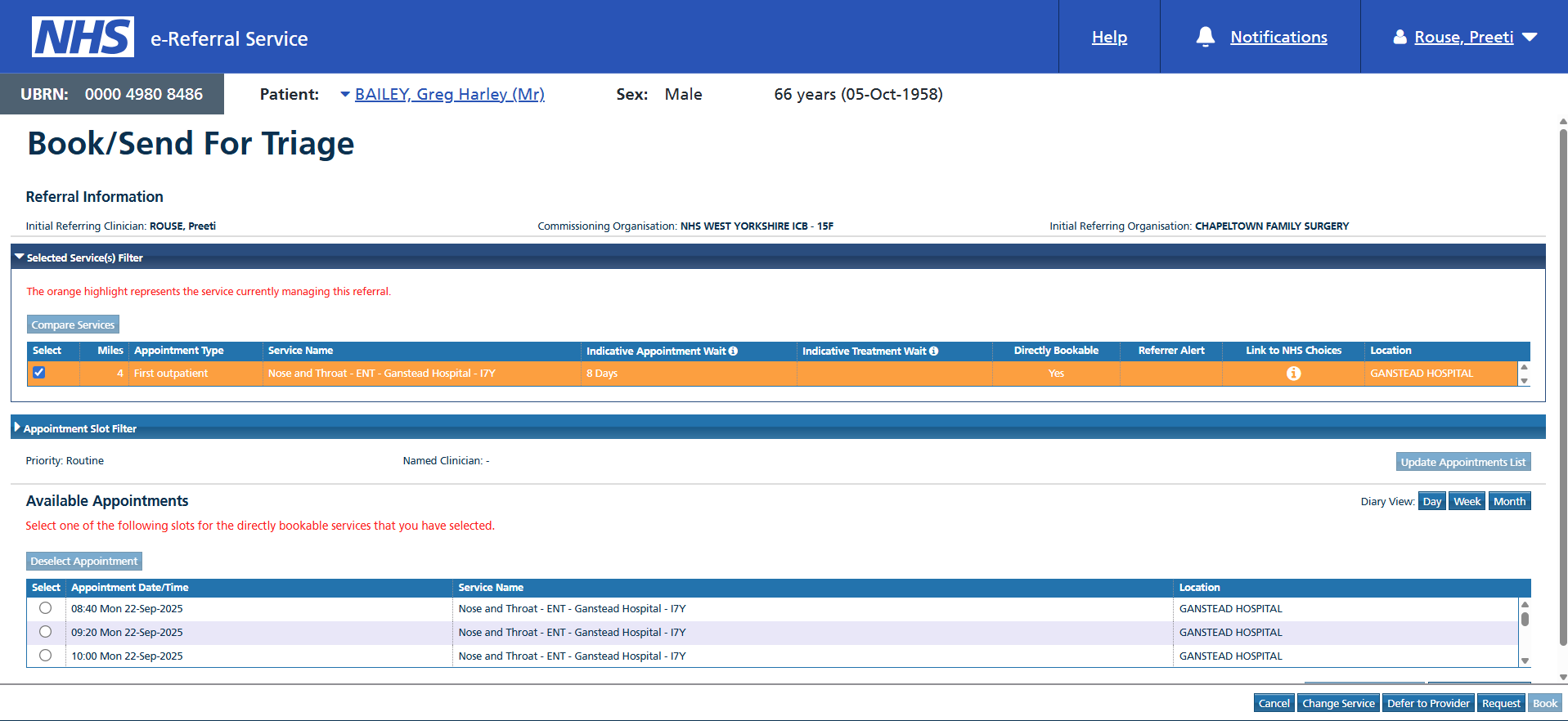Click the 'First outpatient' cell
Viewport: 1568px width, 721px height.
195,374
